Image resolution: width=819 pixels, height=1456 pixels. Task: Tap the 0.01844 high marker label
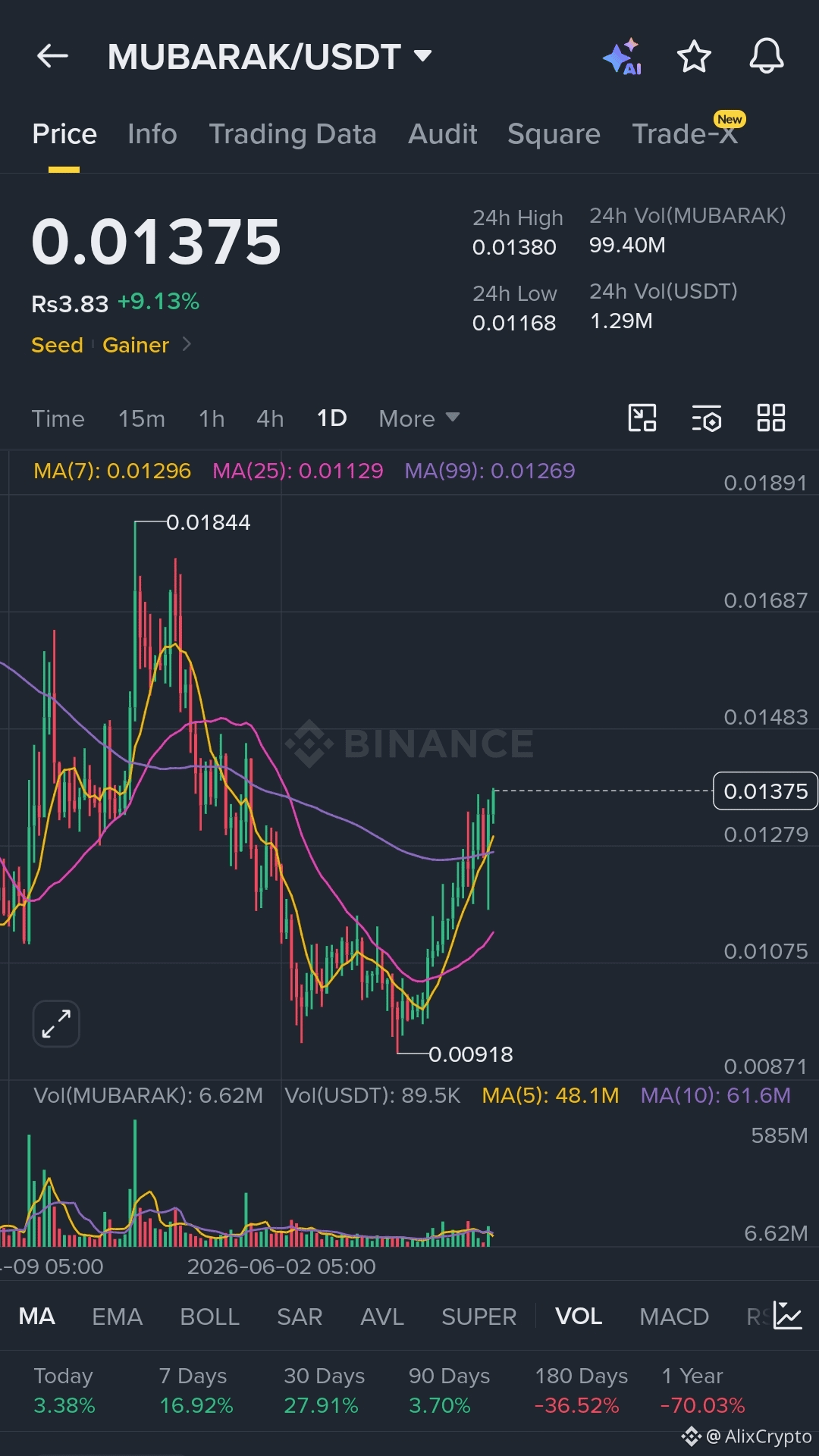pyautogui.click(x=208, y=522)
